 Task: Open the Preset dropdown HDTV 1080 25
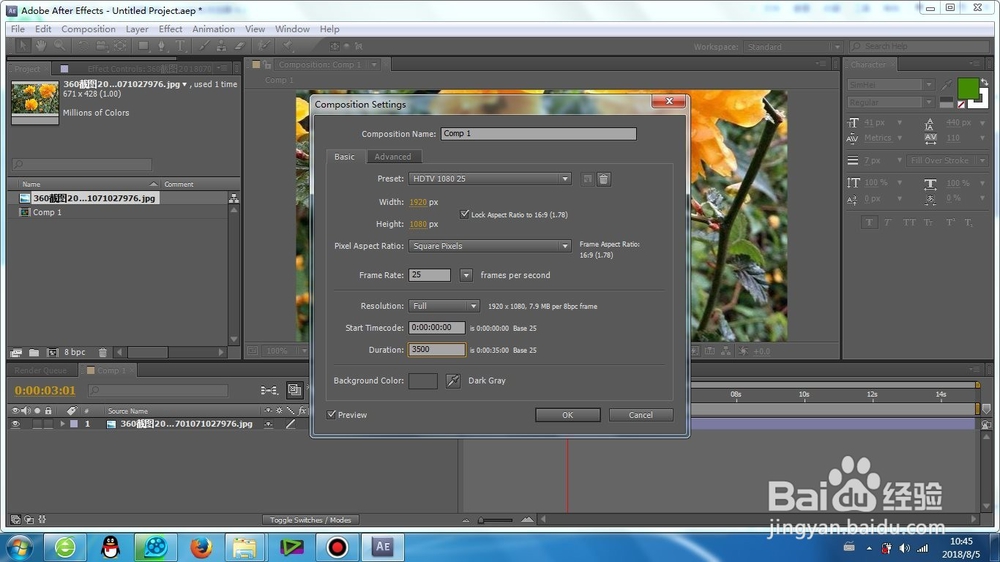(x=489, y=179)
